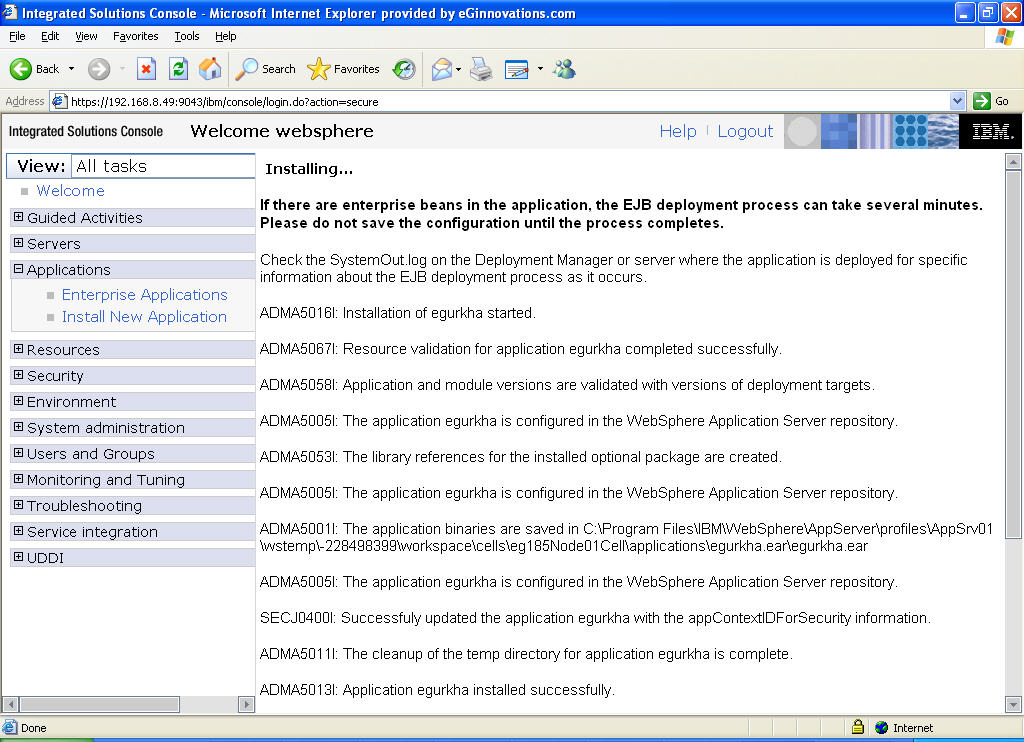Click the IE icon in title bar
Screen dimensions: 1024x742
coord(10,12)
